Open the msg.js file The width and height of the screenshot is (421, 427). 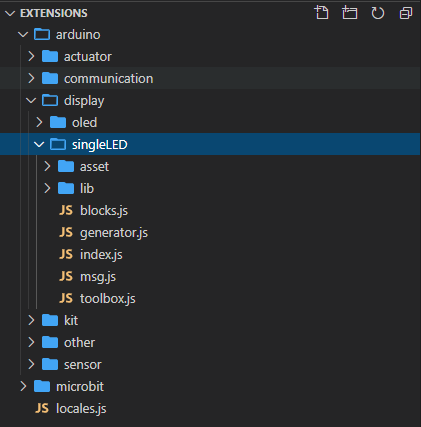pos(210,276)
